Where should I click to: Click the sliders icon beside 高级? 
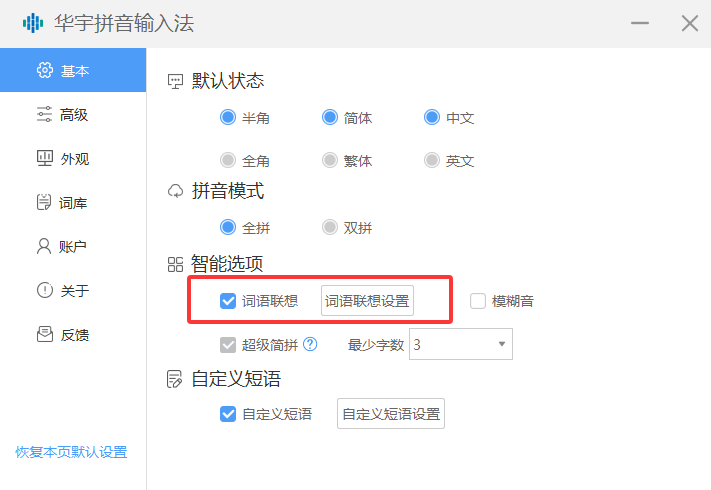click(x=44, y=114)
